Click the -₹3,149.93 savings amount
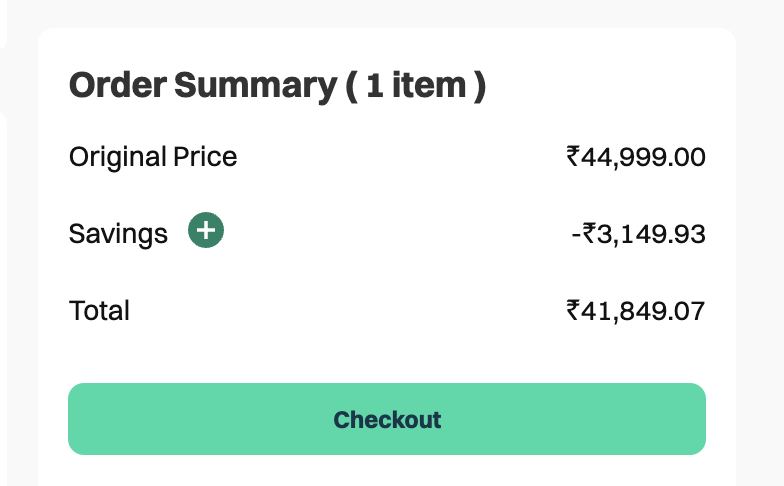 [x=638, y=234]
